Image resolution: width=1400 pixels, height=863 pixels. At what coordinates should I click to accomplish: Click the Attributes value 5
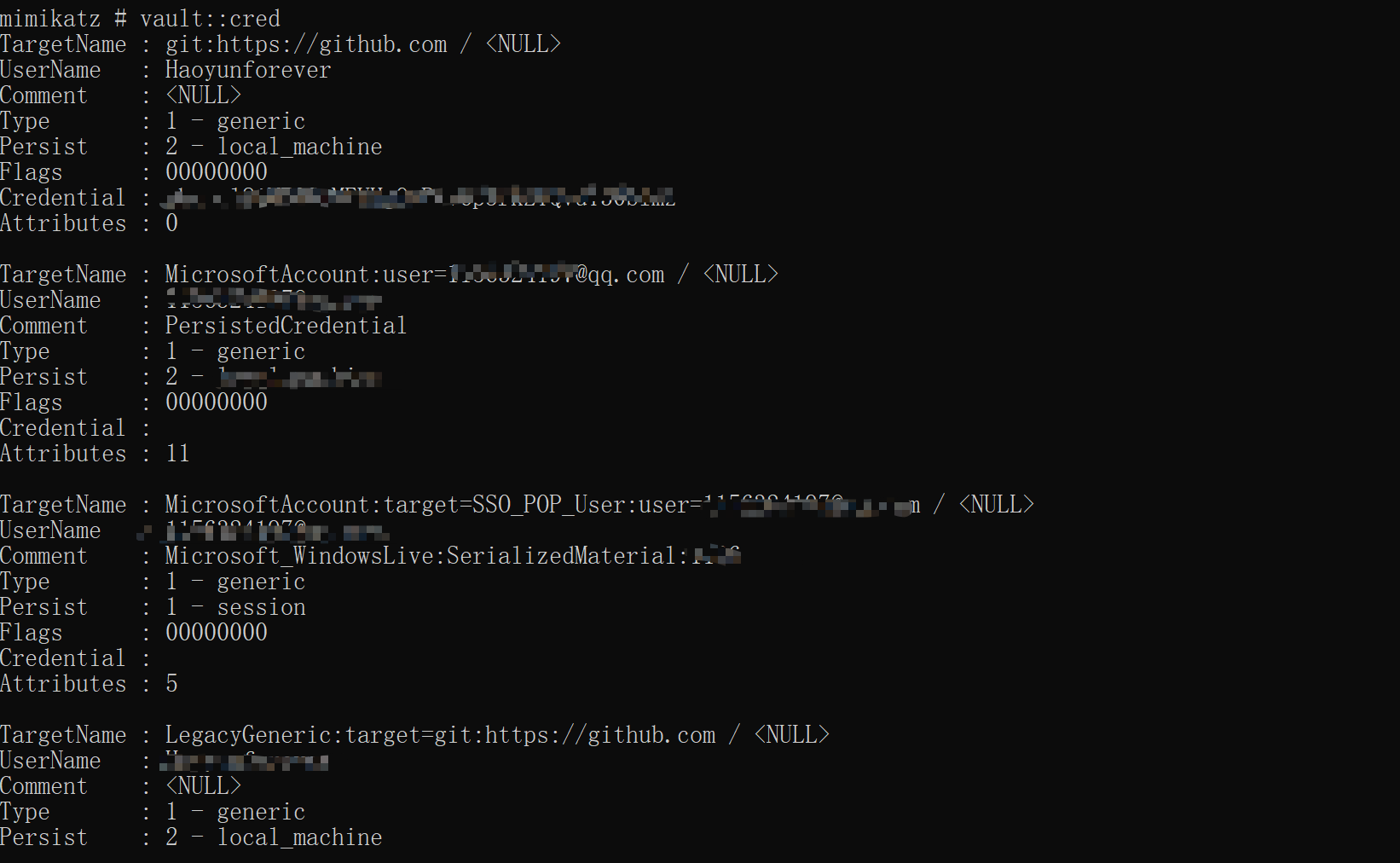coord(172,684)
